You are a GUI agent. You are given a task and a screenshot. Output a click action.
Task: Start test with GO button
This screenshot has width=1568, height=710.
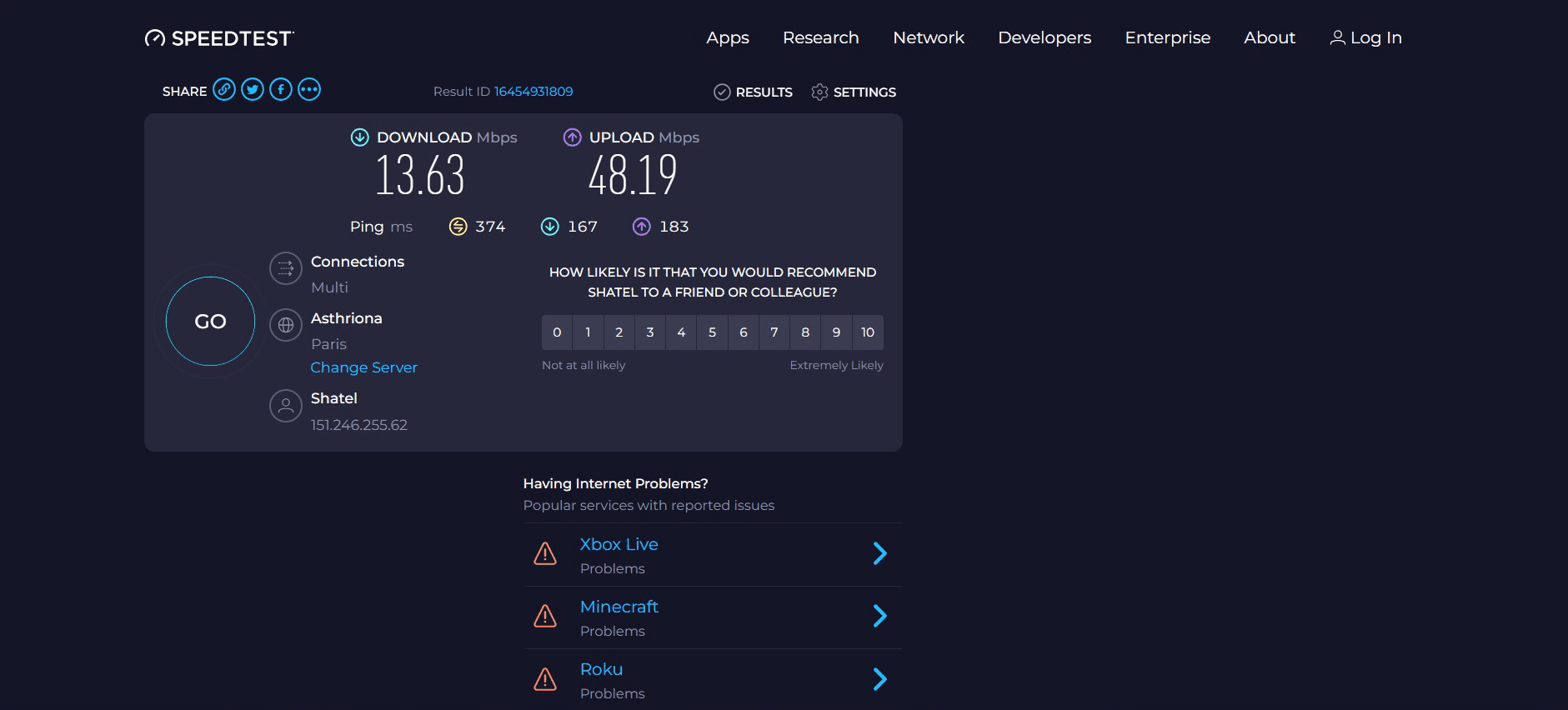click(210, 321)
